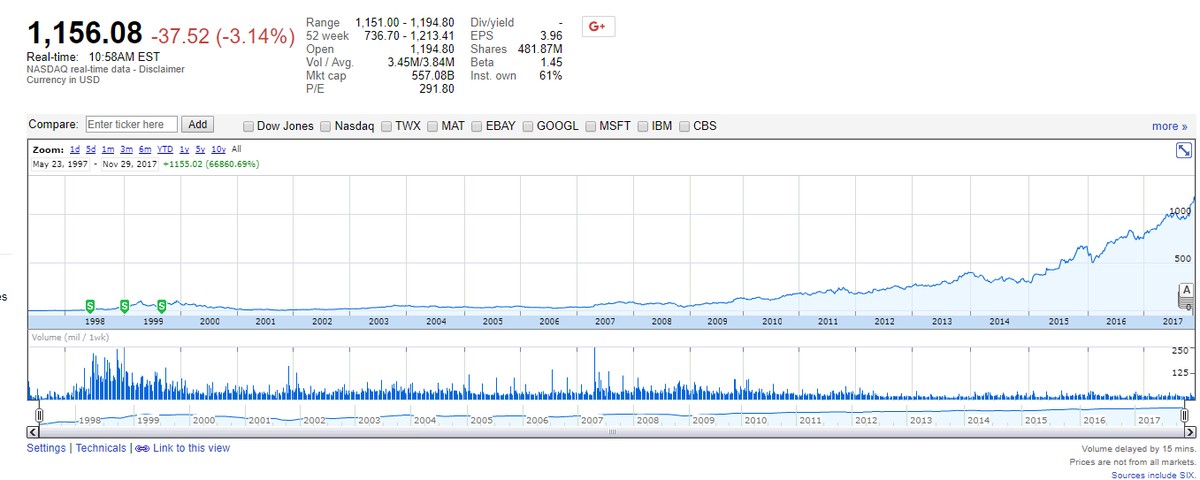Edit the end date Nov 29, 2017
1200x480 pixels.
[x=128, y=163]
